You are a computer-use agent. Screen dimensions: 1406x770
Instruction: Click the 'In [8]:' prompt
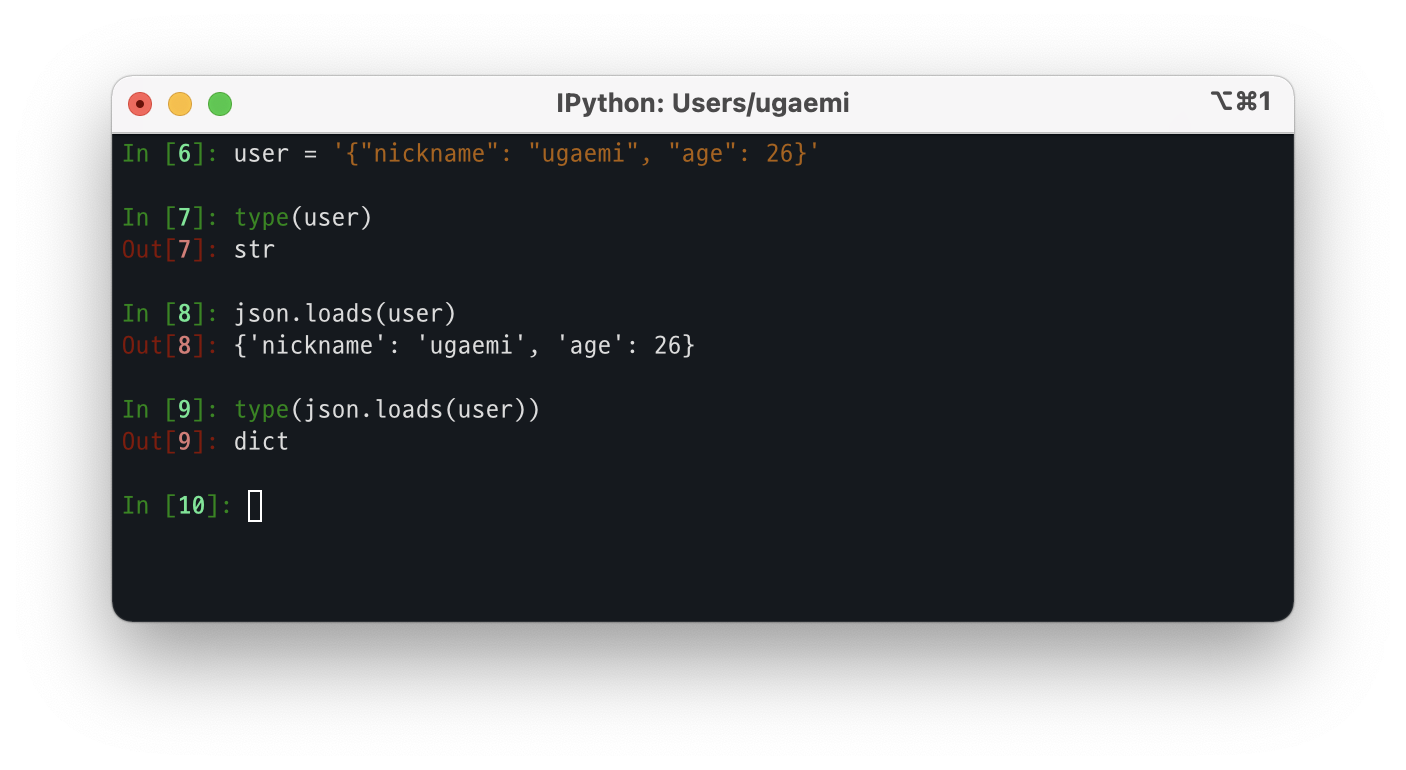click(171, 314)
